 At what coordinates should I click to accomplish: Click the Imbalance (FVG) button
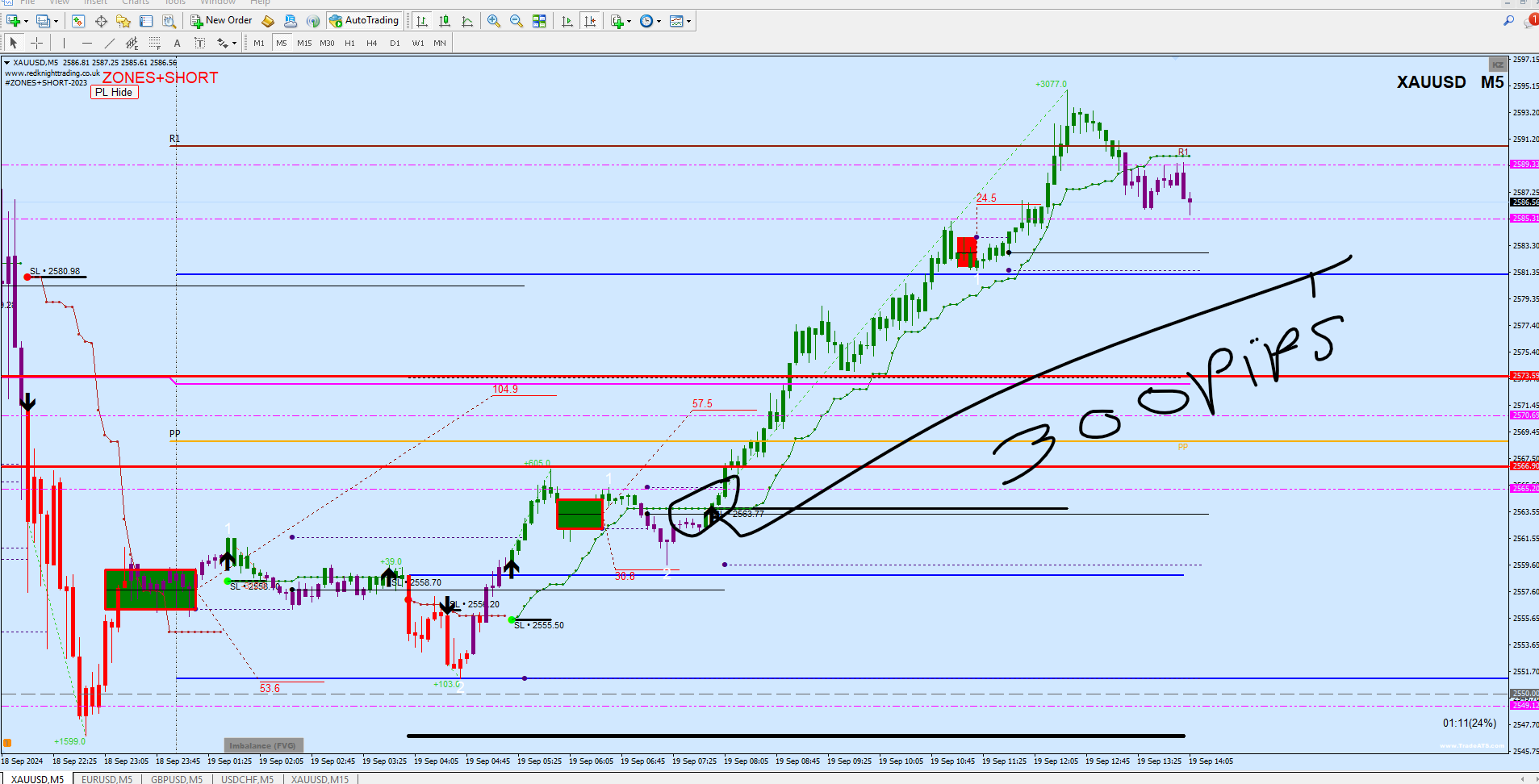pos(263,745)
